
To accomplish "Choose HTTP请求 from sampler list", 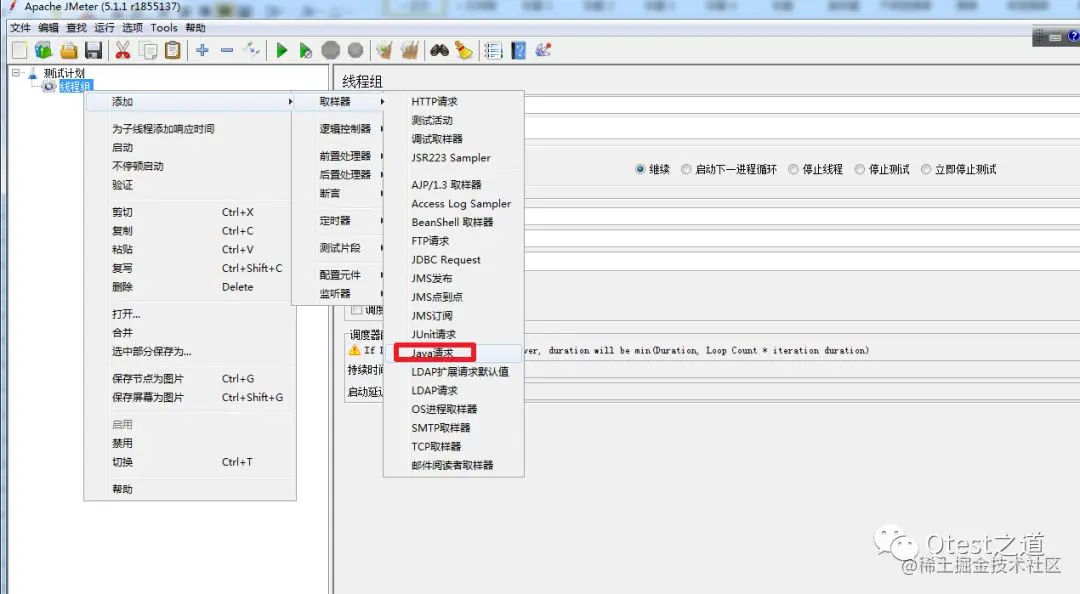I will point(454,101).
